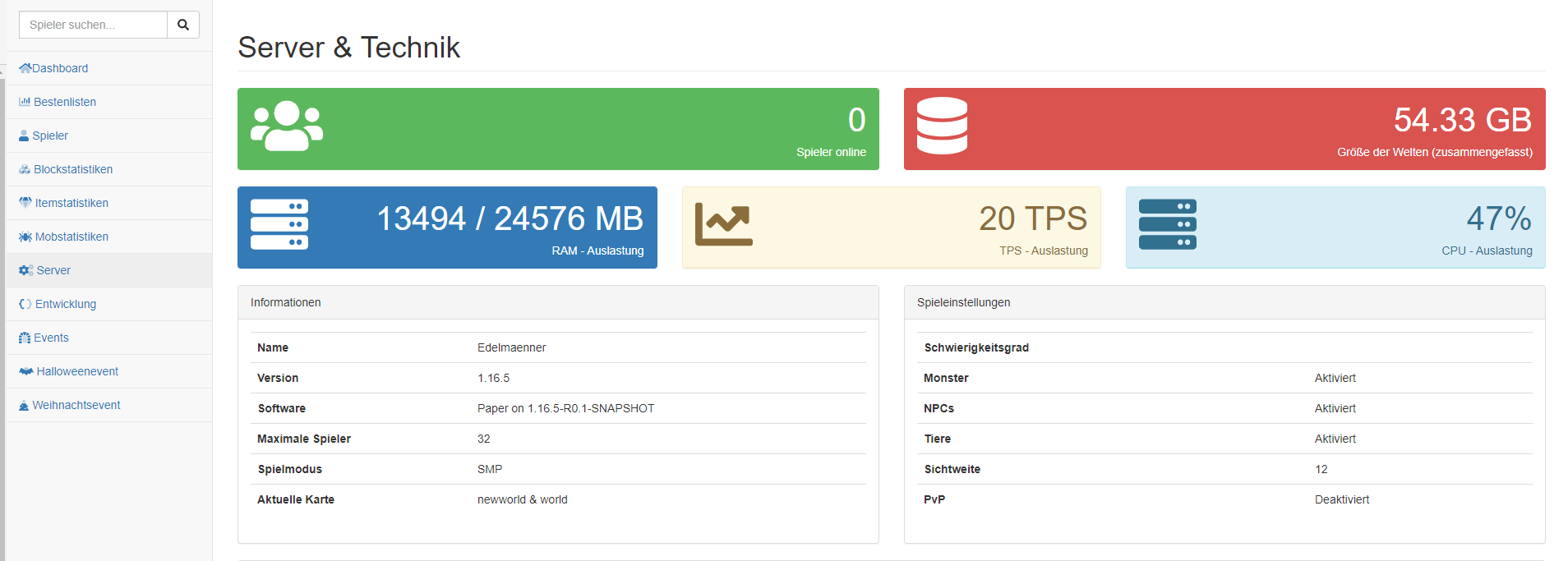Click the 'Informationen' panel header
Viewport: 1568px width, 561px height.
pos(558,302)
